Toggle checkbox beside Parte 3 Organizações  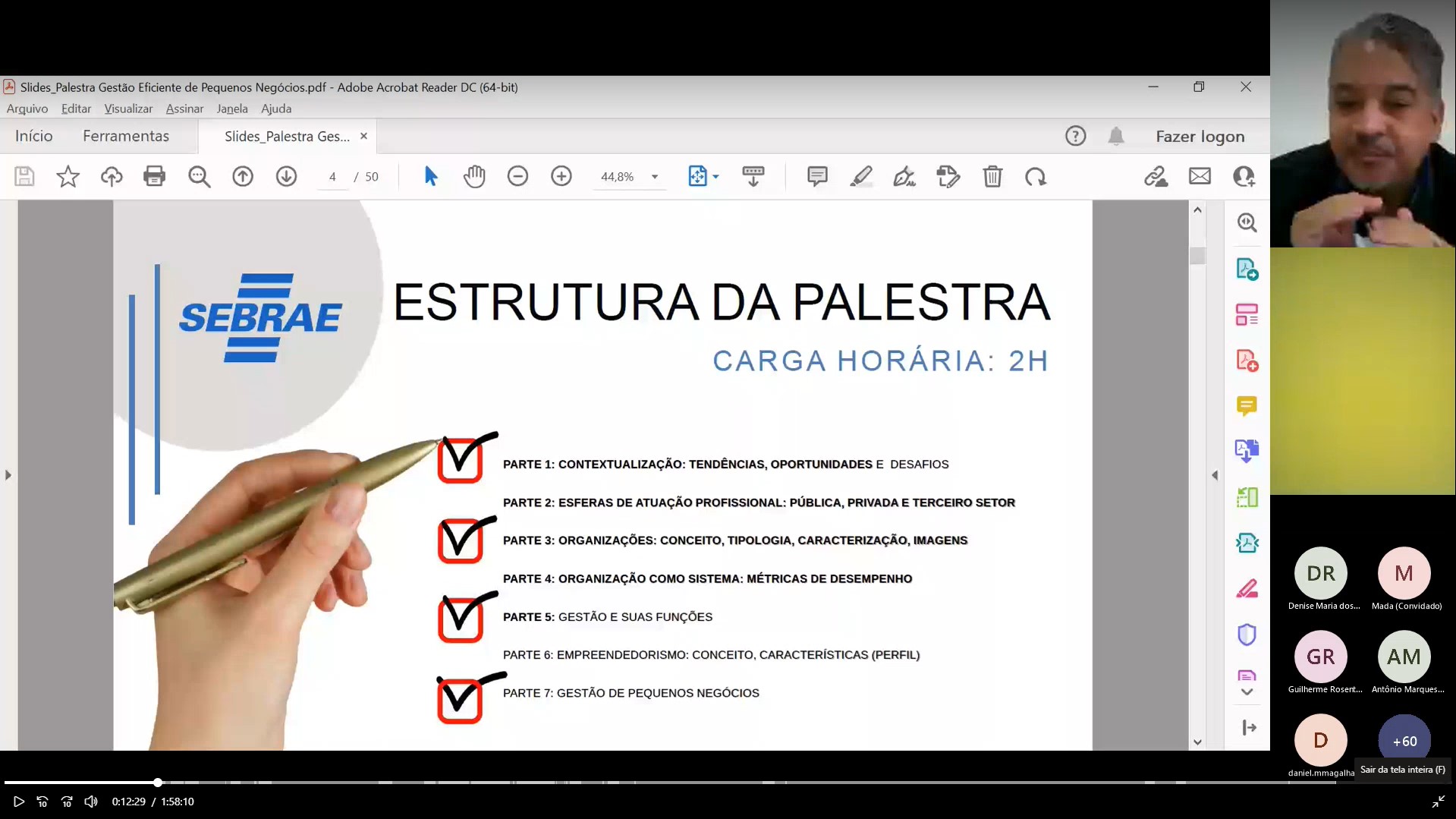tap(461, 541)
